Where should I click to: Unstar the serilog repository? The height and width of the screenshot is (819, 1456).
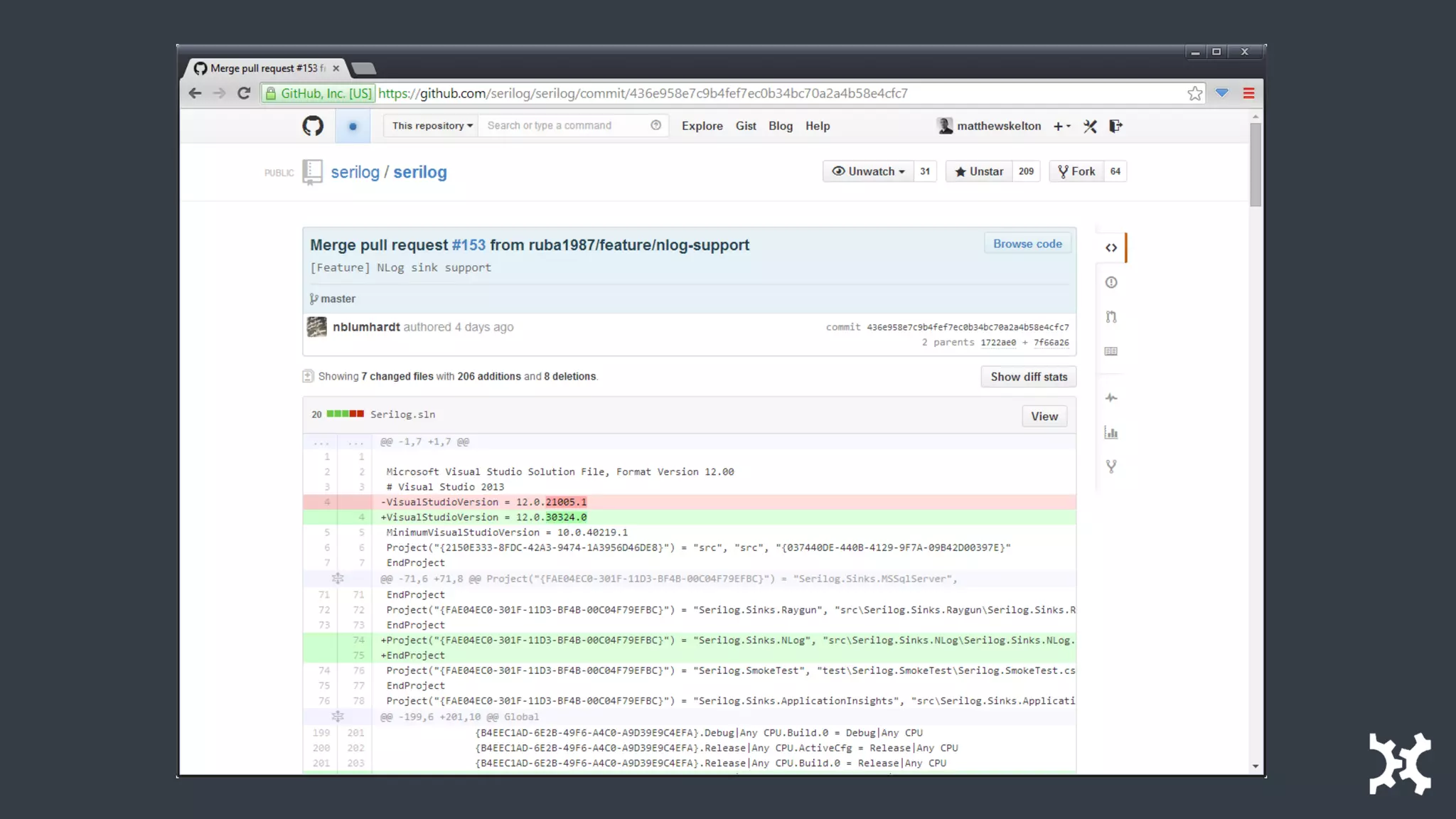(979, 171)
